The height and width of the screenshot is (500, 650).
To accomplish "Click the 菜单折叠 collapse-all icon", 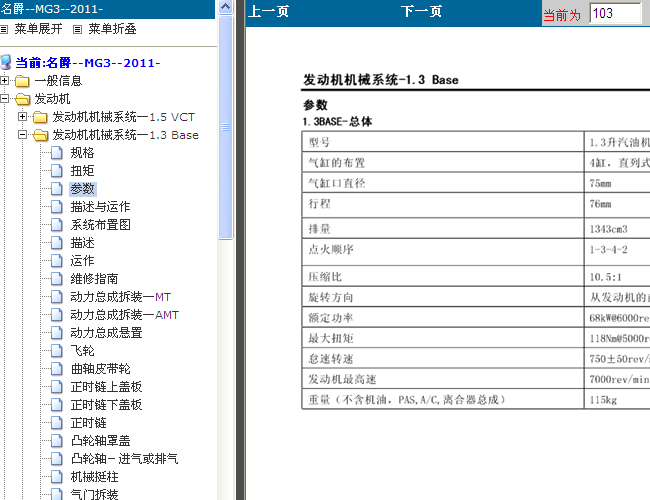I will tap(77, 29).
